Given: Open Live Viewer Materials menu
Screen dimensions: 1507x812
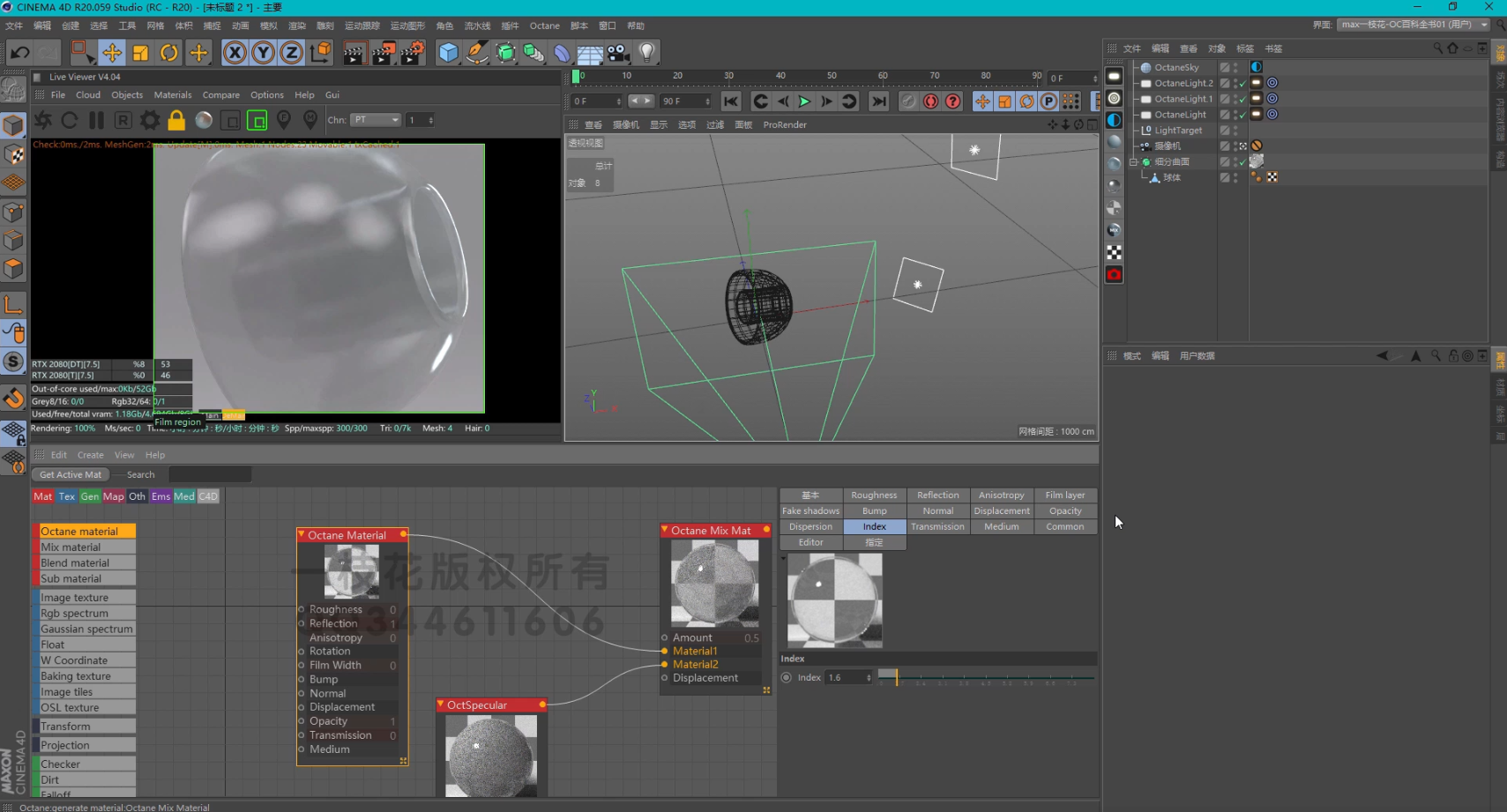Looking at the screenshot, I should (x=173, y=95).
